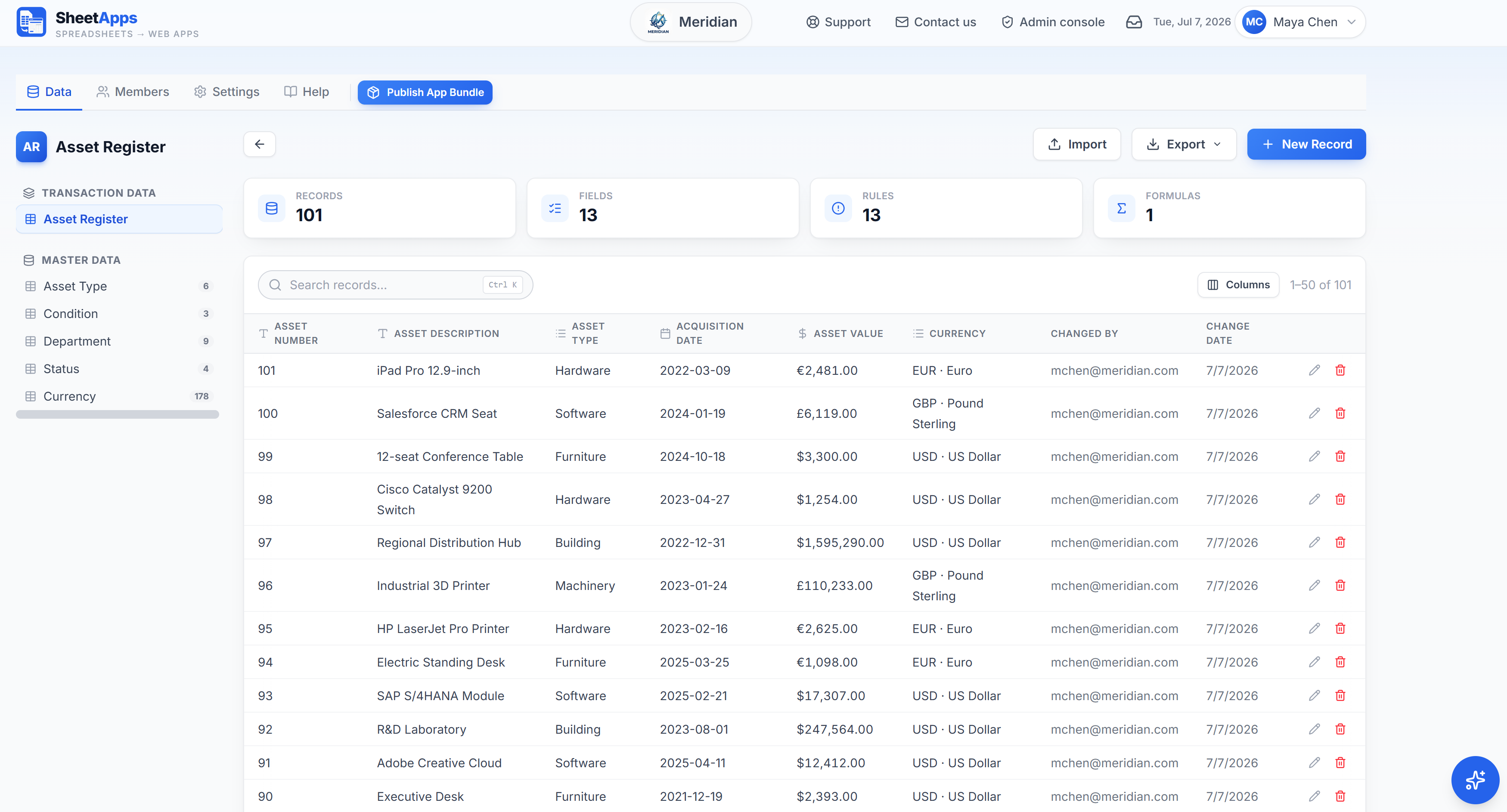Delete the Industrial 3D Printer record
Viewport: 1507px width, 812px height.
1340,585
